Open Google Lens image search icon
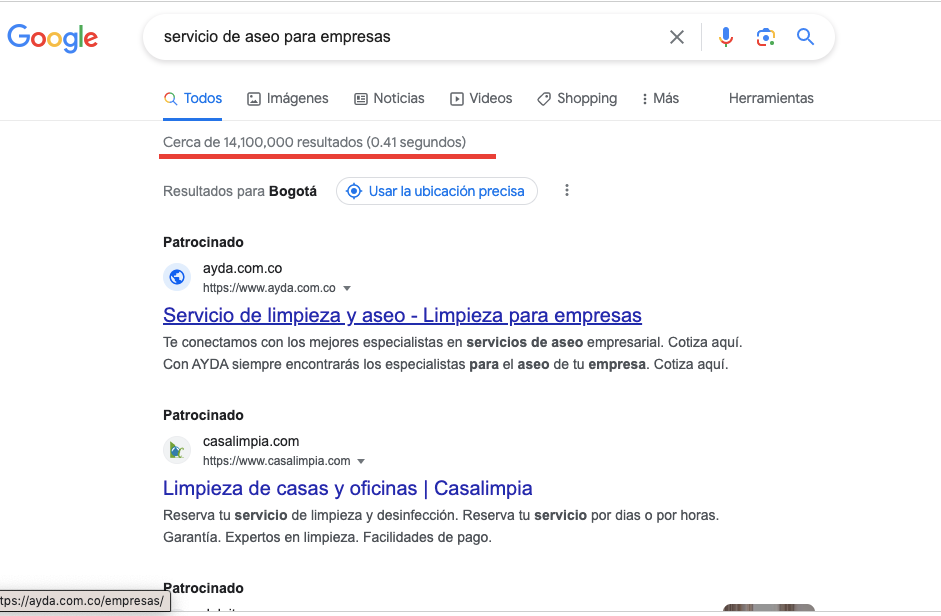This screenshot has height=616, width=941. 765,37
